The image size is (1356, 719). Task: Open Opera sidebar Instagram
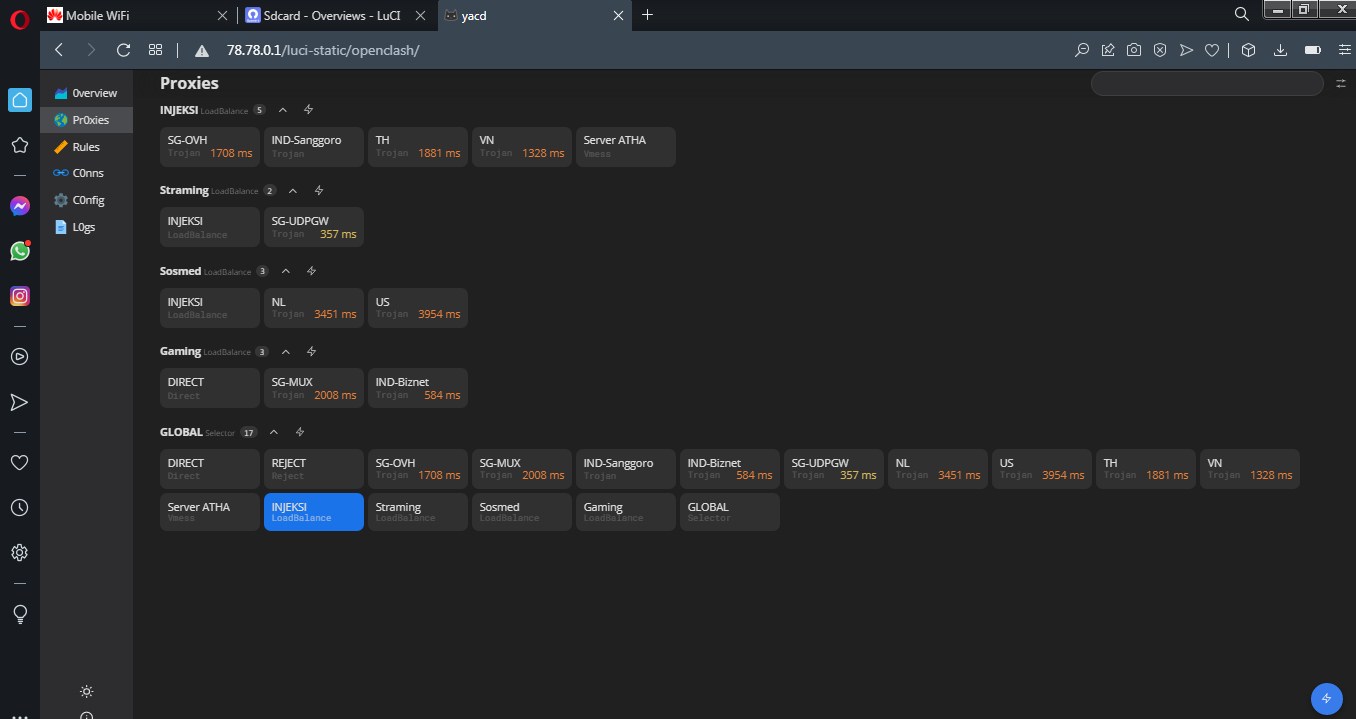pos(19,296)
